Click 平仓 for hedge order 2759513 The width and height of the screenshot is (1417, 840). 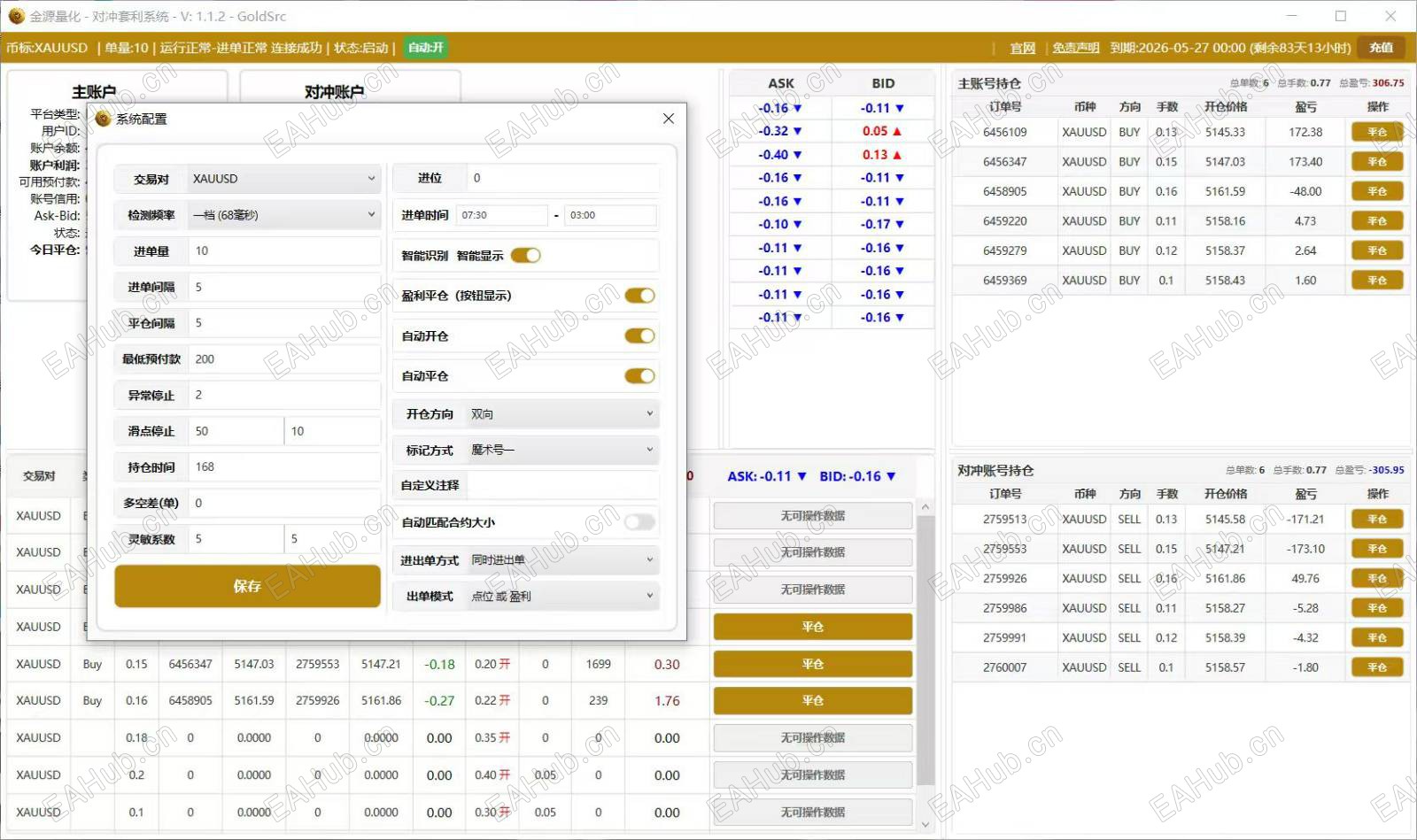pos(1377,520)
